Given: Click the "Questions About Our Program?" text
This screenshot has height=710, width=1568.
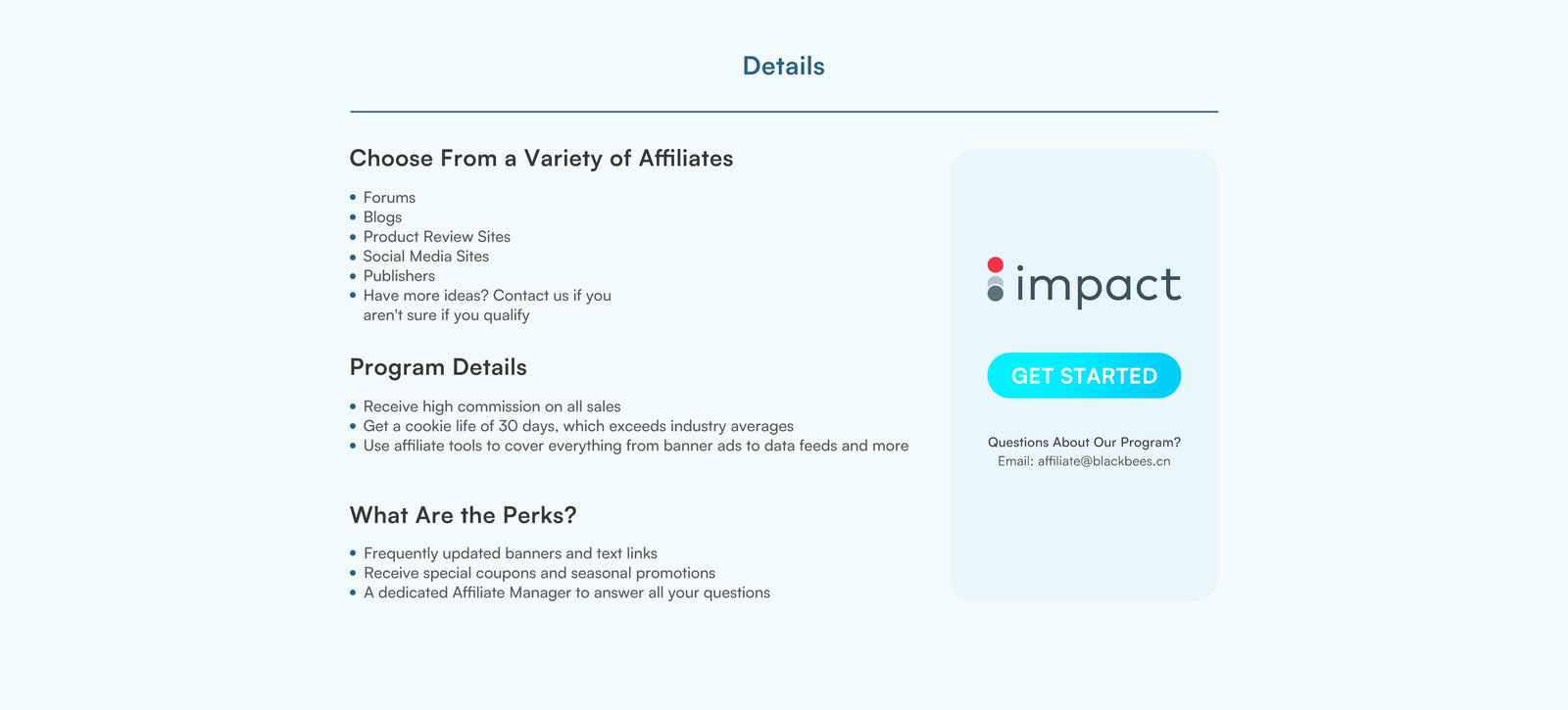Looking at the screenshot, I should (x=1084, y=443).
